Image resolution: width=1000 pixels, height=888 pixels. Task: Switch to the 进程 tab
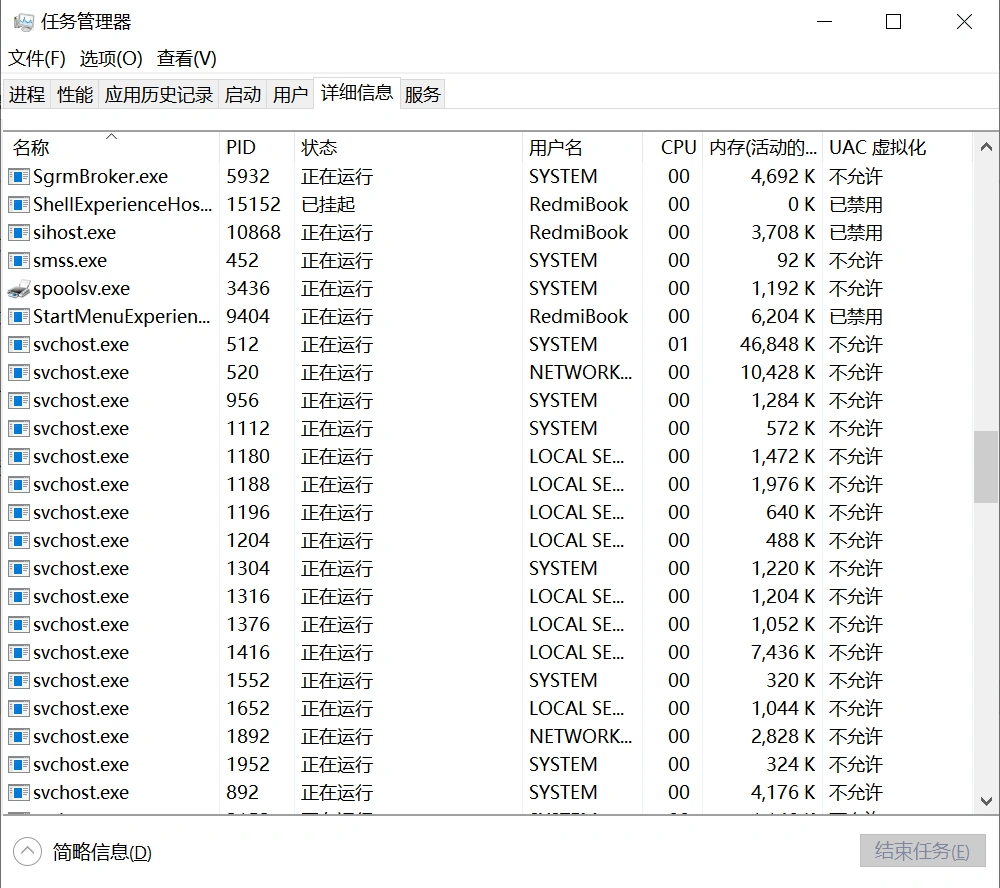pyautogui.click(x=27, y=94)
